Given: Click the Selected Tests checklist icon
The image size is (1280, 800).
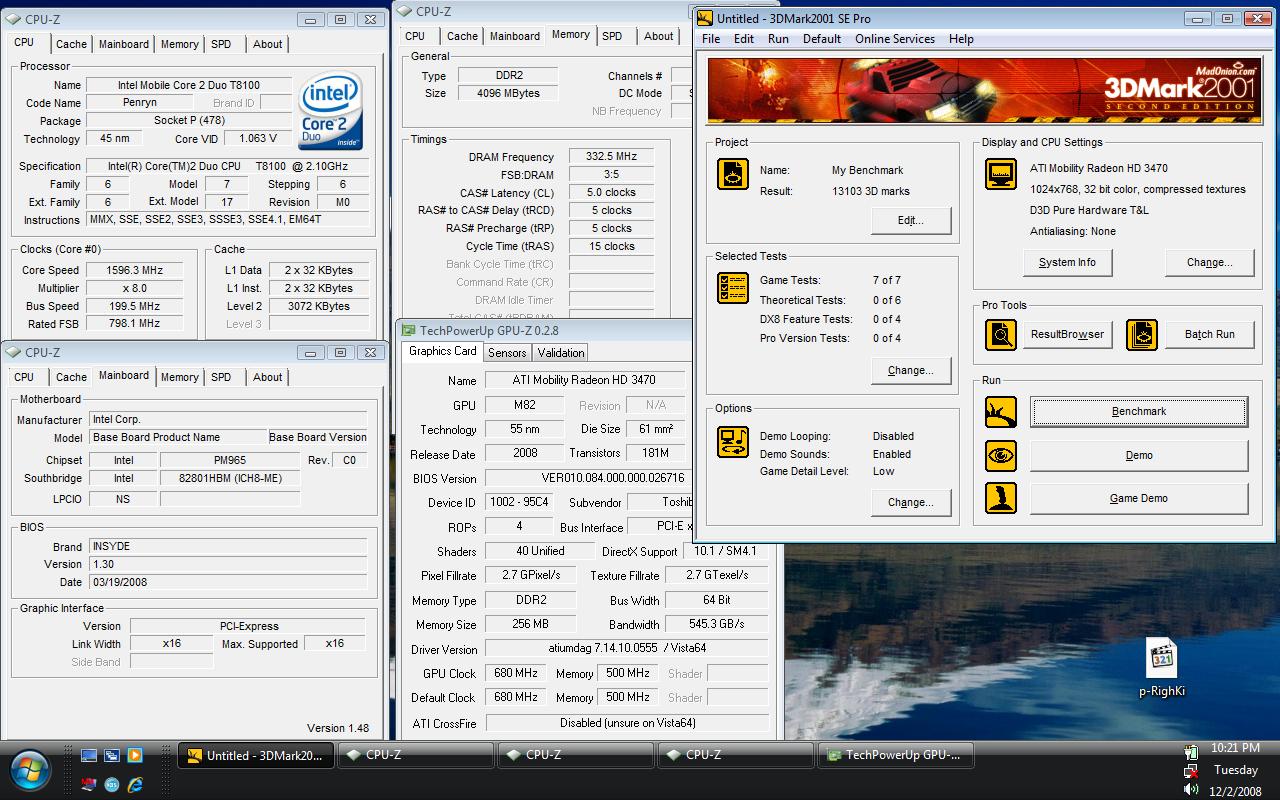Looking at the screenshot, I should click(733, 288).
